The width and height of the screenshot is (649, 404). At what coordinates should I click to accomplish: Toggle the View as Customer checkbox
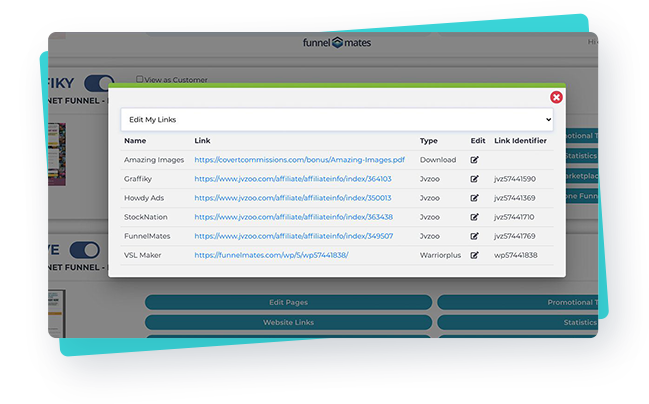tap(139, 79)
